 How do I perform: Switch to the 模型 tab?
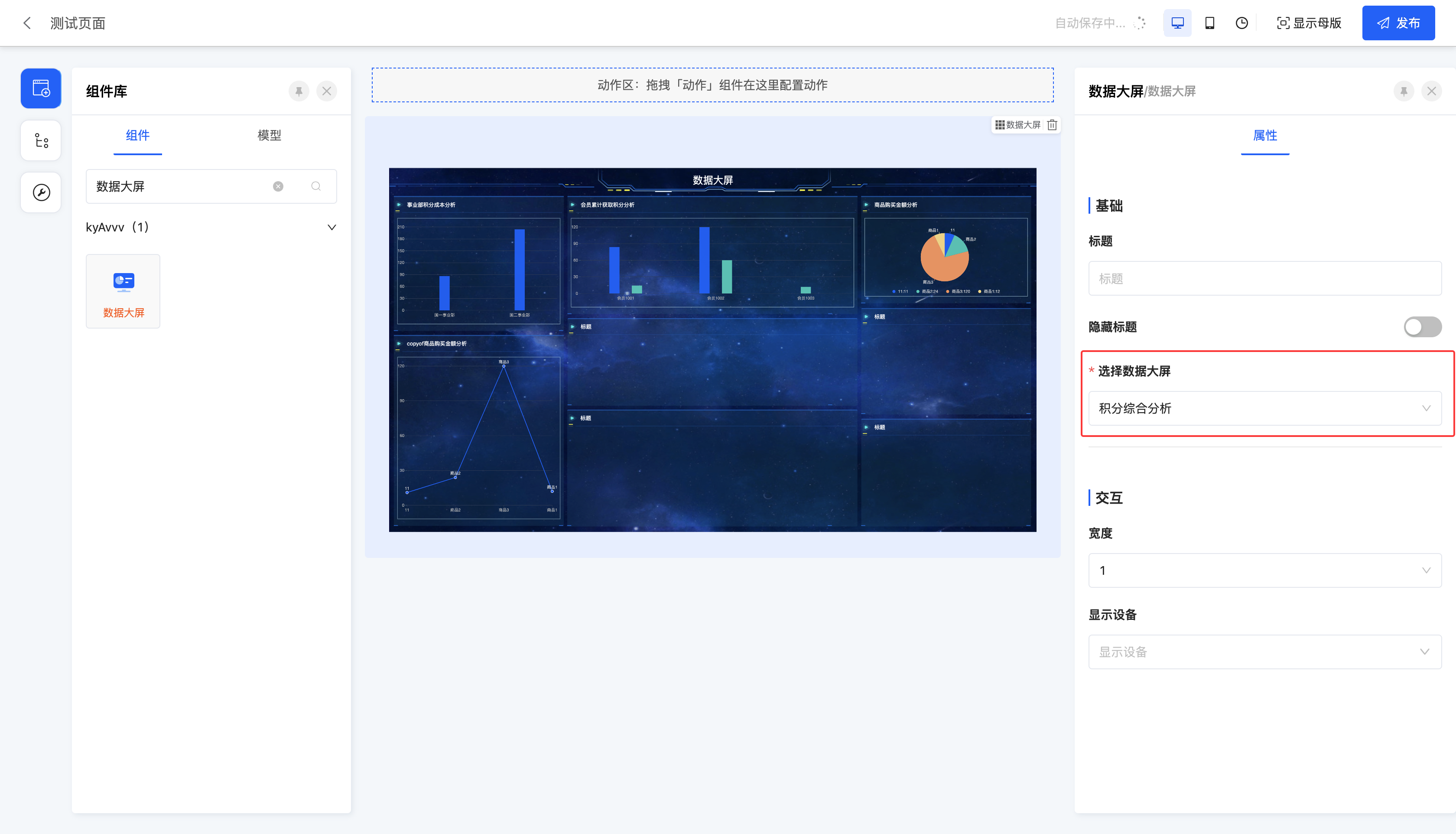coord(269,135)
